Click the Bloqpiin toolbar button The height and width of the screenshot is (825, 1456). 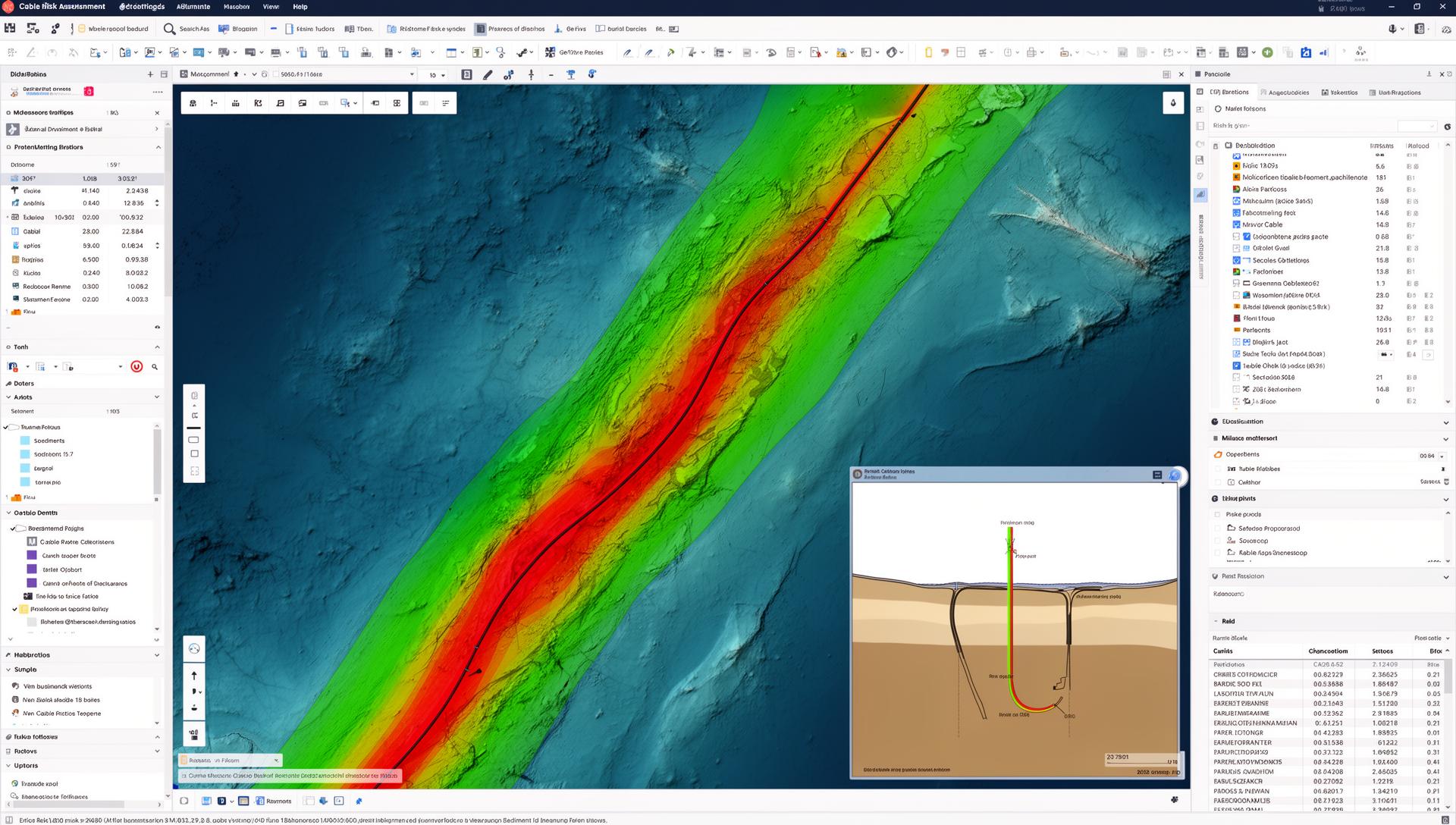238,29
